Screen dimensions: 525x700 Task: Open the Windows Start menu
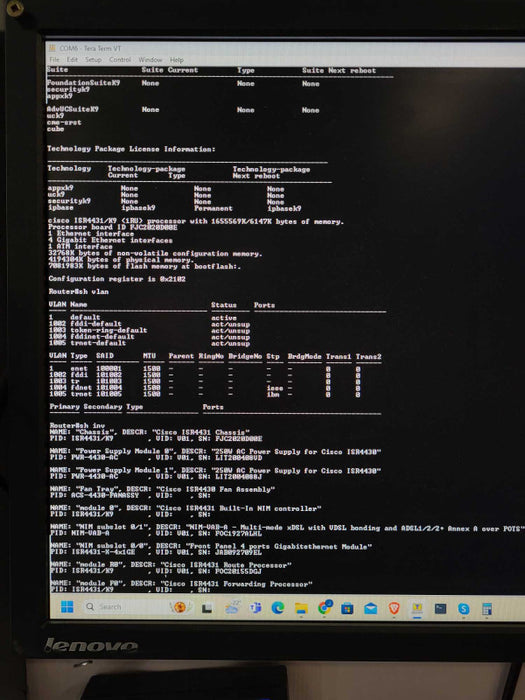(67, 606)
